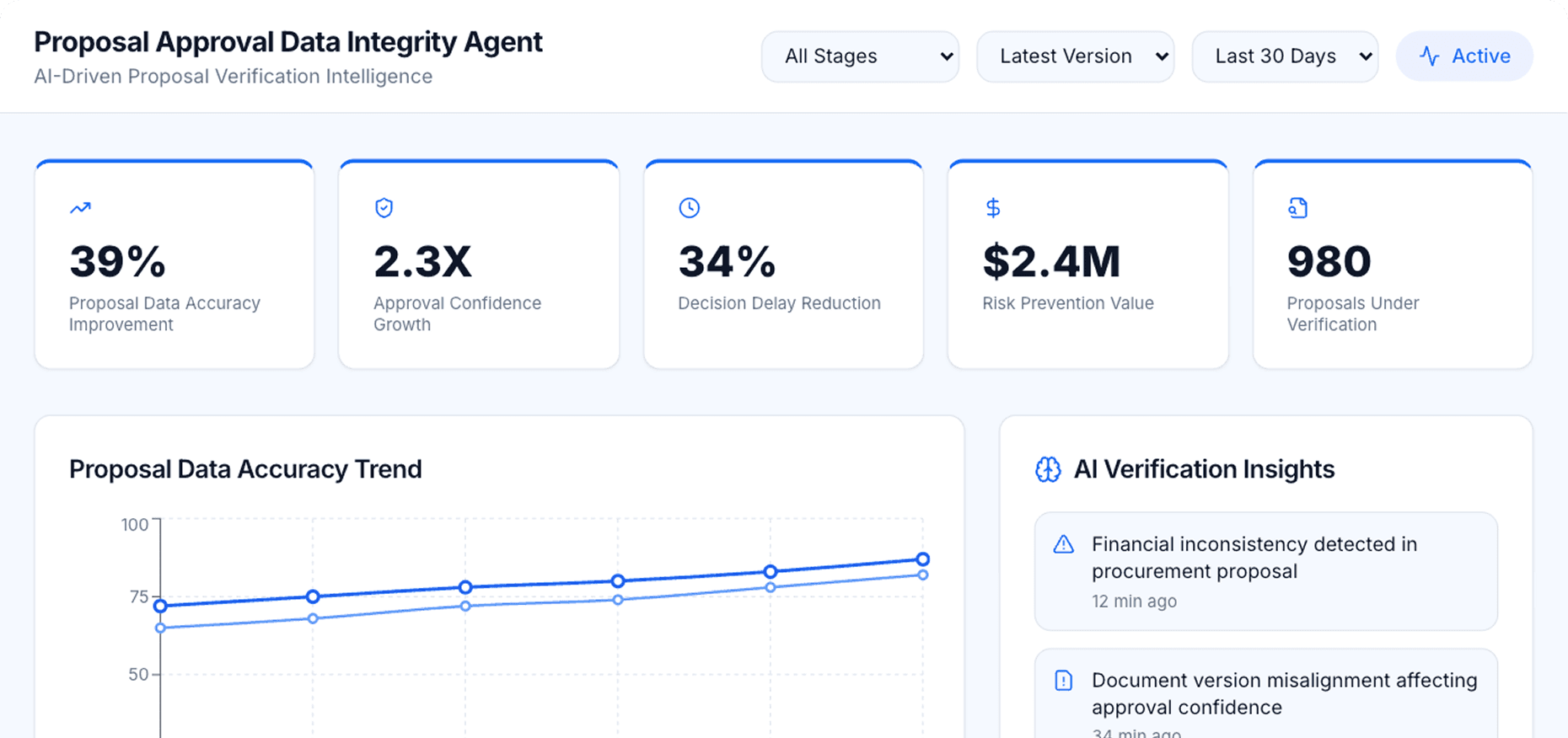Click the AI Verification Insights heading
The height and width of the screenshot is (738, 1568).
1204,469
